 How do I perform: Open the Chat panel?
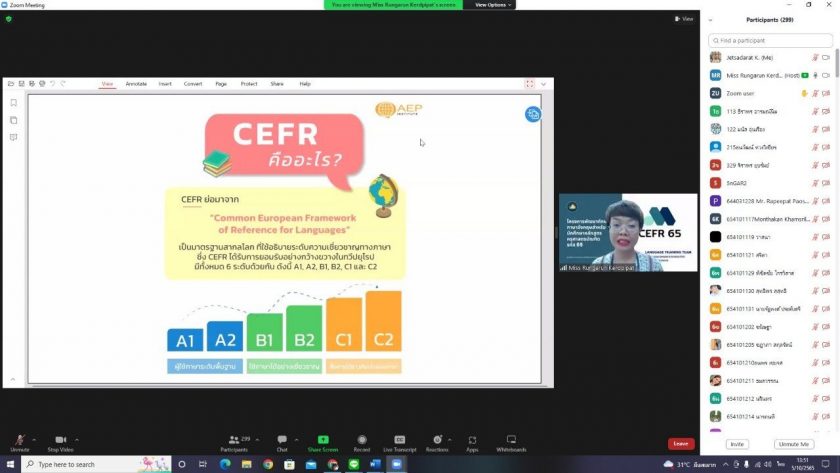[x=282, y=442]
